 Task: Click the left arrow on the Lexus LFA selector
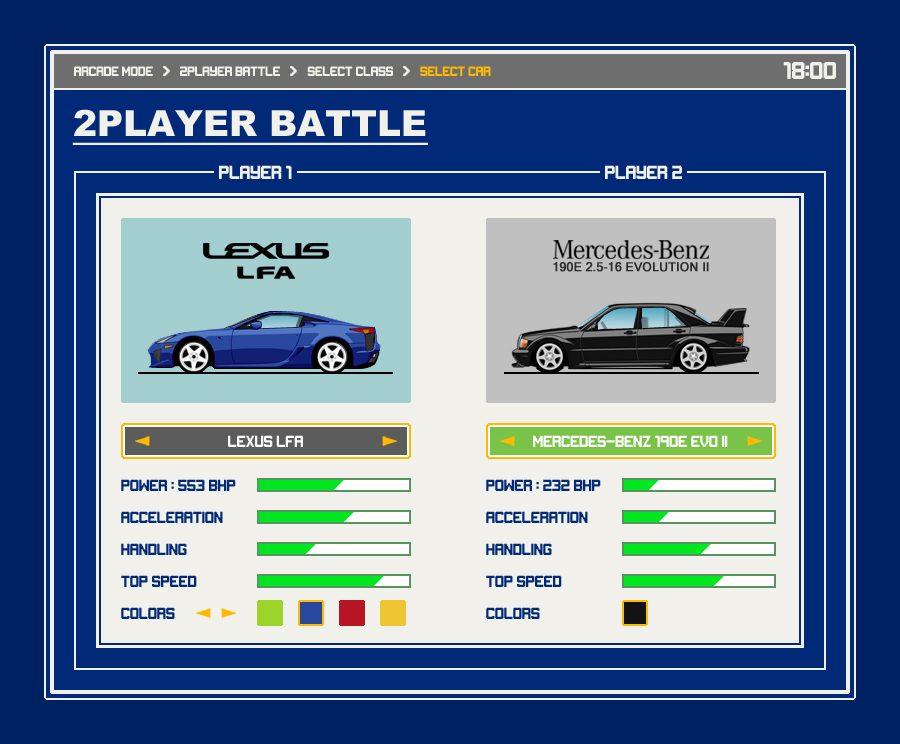pos(142,441)
